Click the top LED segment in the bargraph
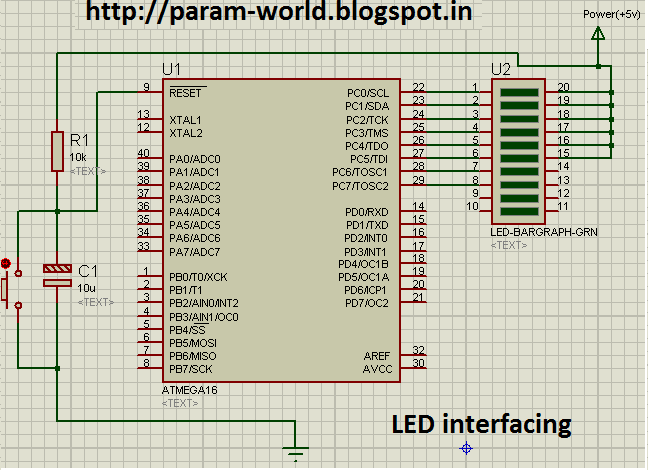 point(519,93)
